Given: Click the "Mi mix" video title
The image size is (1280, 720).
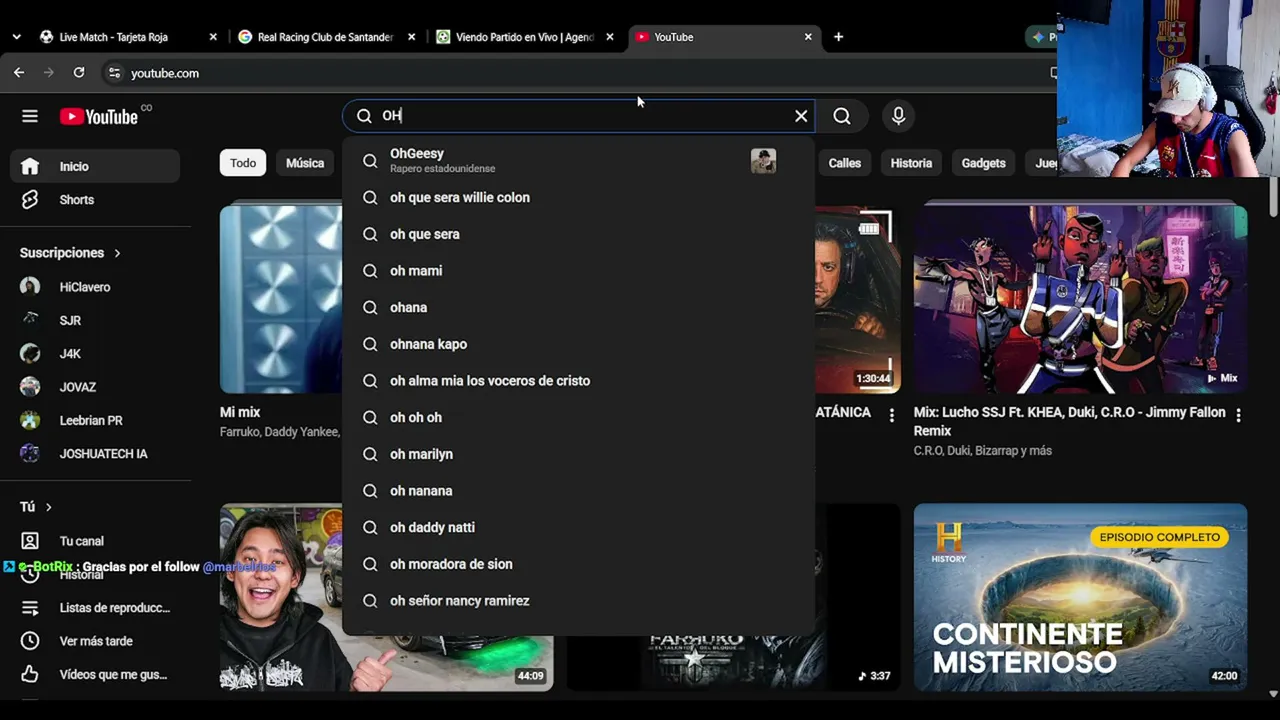Looking at the screenshot, I should [x=240, y=412].
